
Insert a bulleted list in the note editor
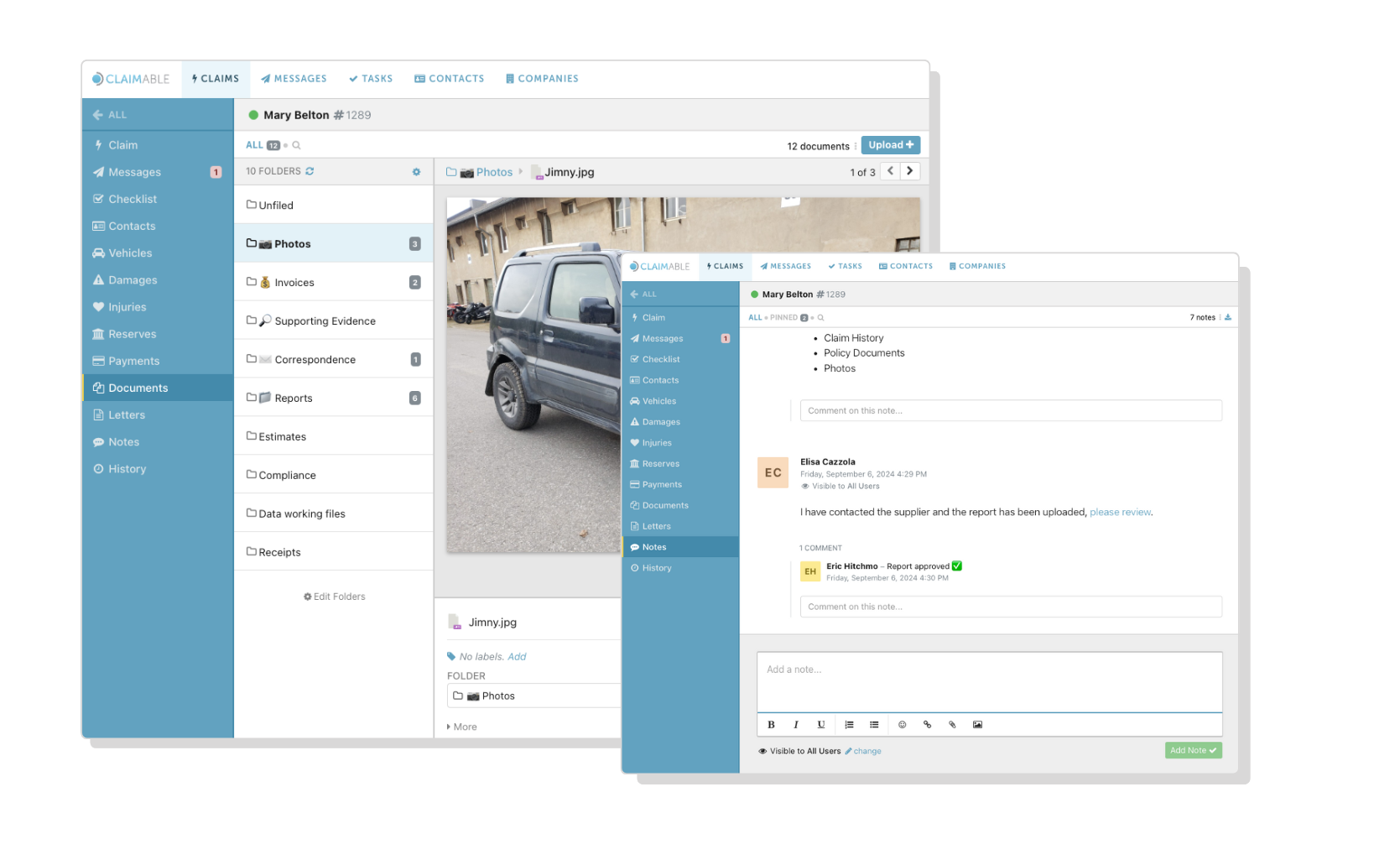(874, 725)
